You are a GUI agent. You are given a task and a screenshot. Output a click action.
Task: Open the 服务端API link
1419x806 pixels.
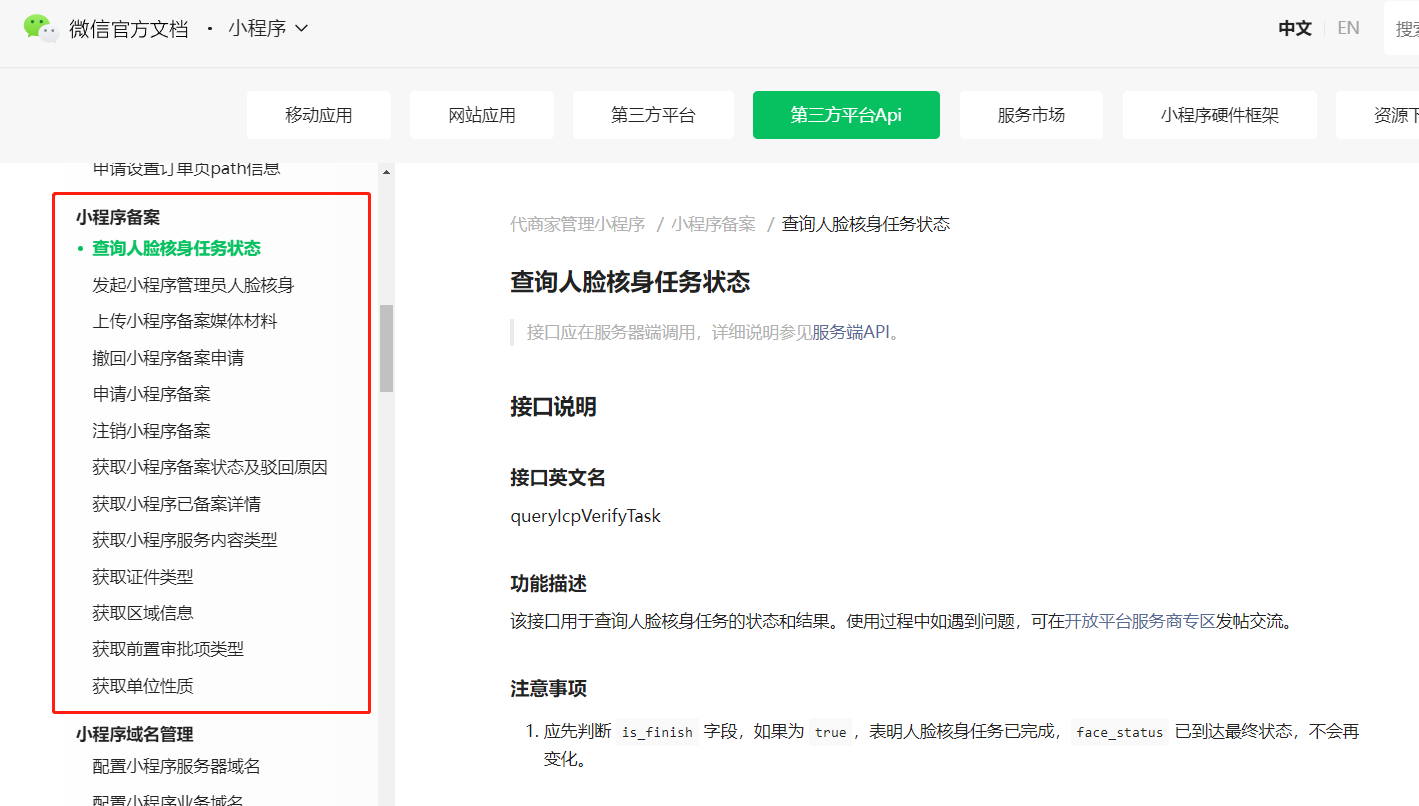point(850,332)
